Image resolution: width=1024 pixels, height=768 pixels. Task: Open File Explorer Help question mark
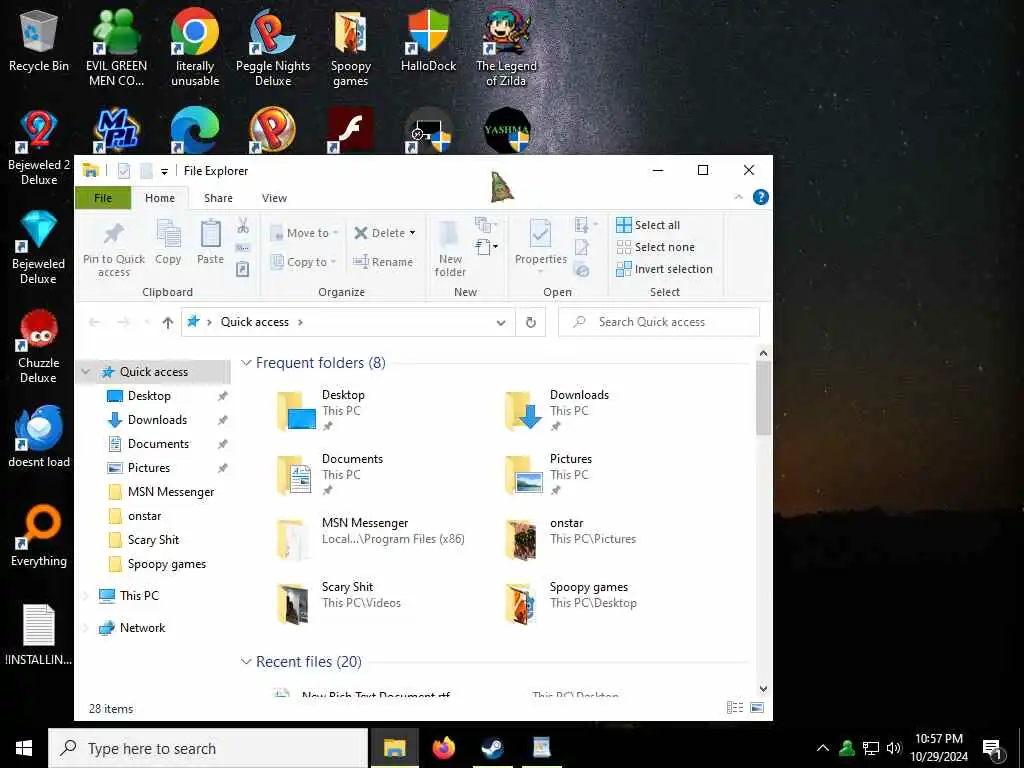(x=760, y=197)
